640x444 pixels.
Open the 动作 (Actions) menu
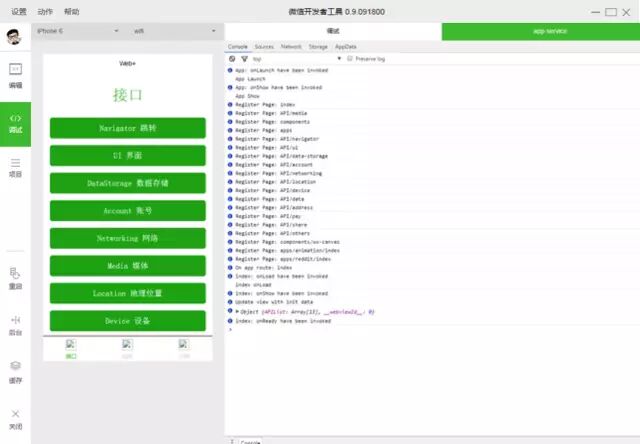[45, 11]
